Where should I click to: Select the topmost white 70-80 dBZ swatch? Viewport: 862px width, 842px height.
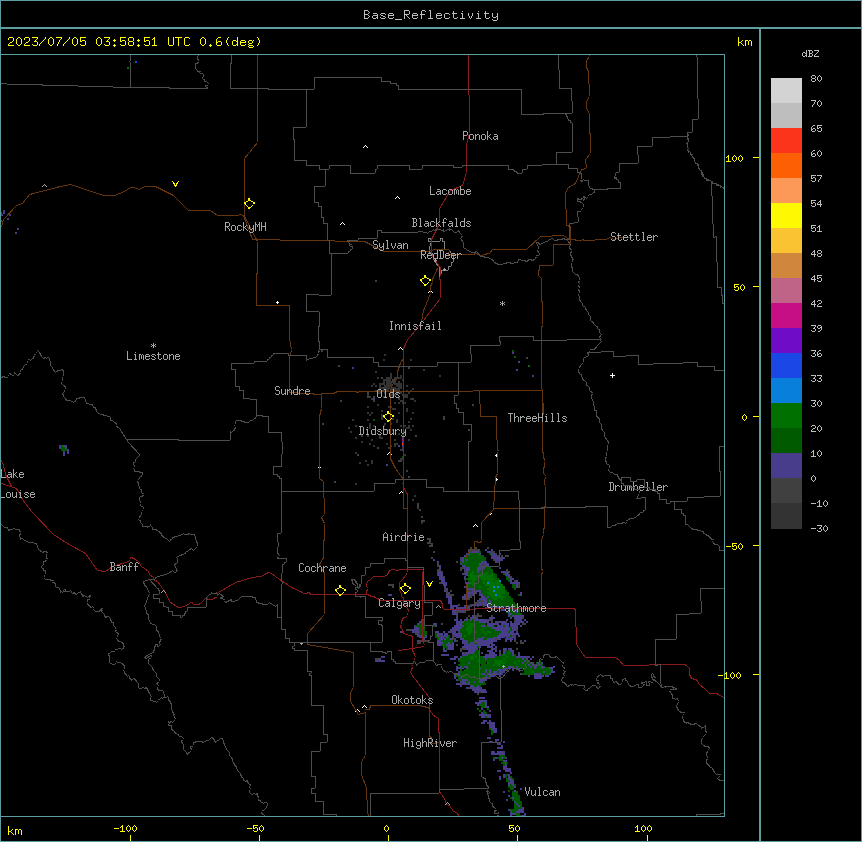click(x=786, y=91)
